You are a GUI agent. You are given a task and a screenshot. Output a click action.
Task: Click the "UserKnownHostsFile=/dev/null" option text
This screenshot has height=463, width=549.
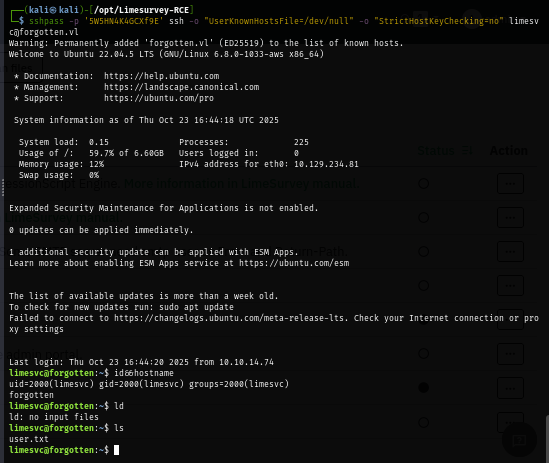click(279, 21)
